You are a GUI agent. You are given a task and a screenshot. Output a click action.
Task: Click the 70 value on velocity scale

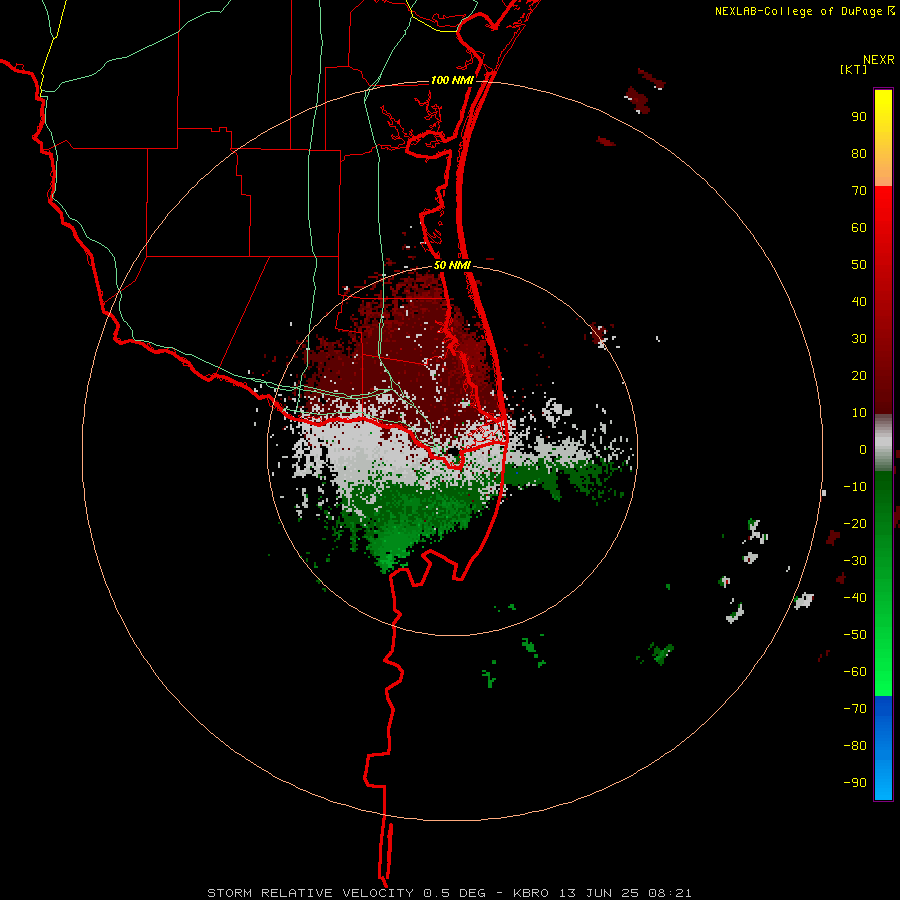859,191
